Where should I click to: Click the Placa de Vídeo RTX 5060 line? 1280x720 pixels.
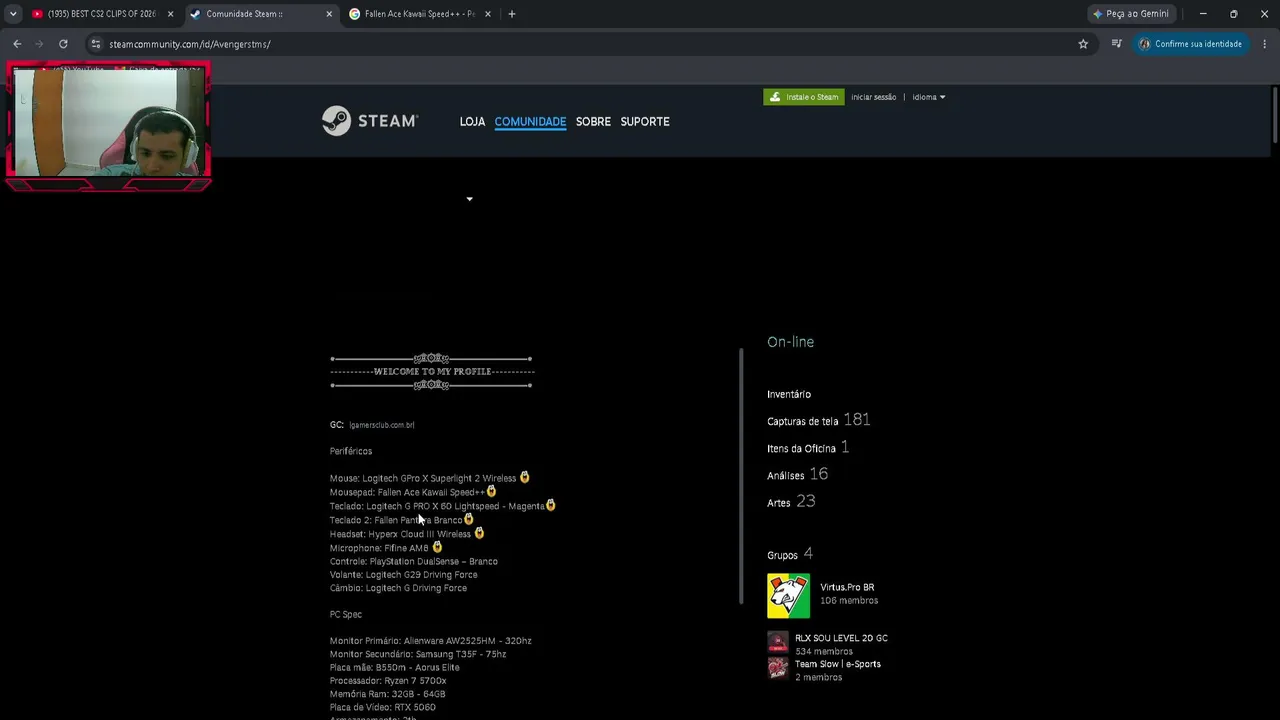pos(383,707)
